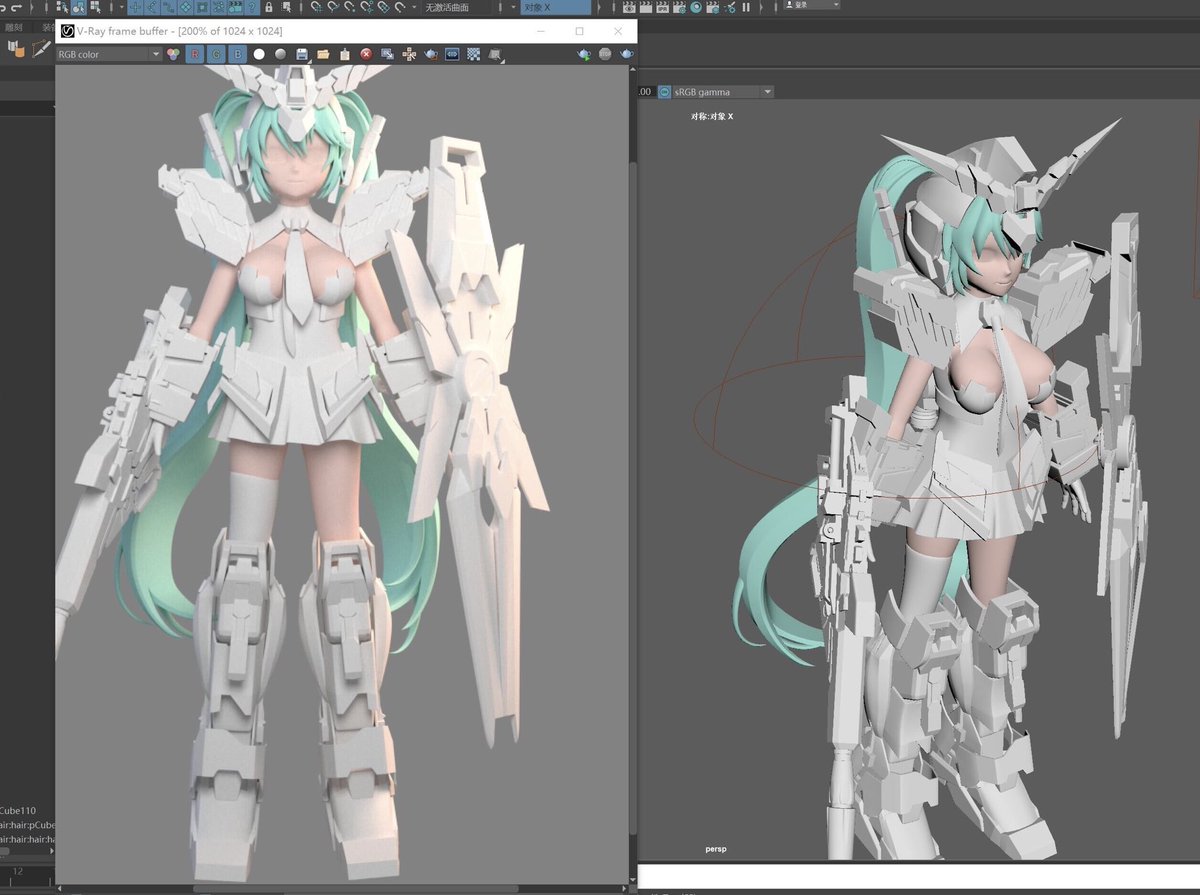Toggle the green (G) channel button
Viewport: 1200px width, 895px height.
[x=216, y=54]
